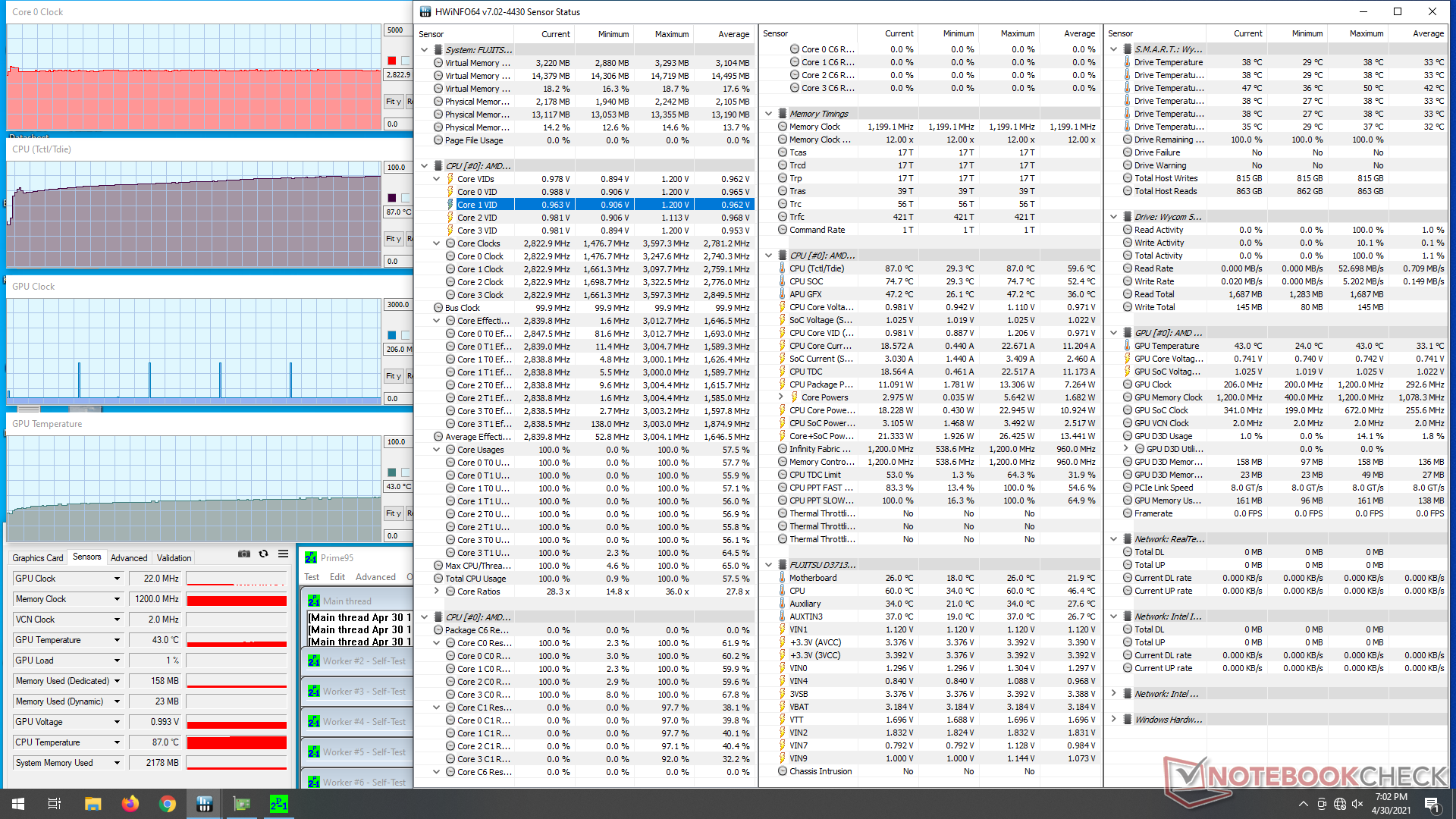The width and height of the screenshot is (1456, 819).
Task: Open the Prime95 Test menu
Action: point(312,577)
